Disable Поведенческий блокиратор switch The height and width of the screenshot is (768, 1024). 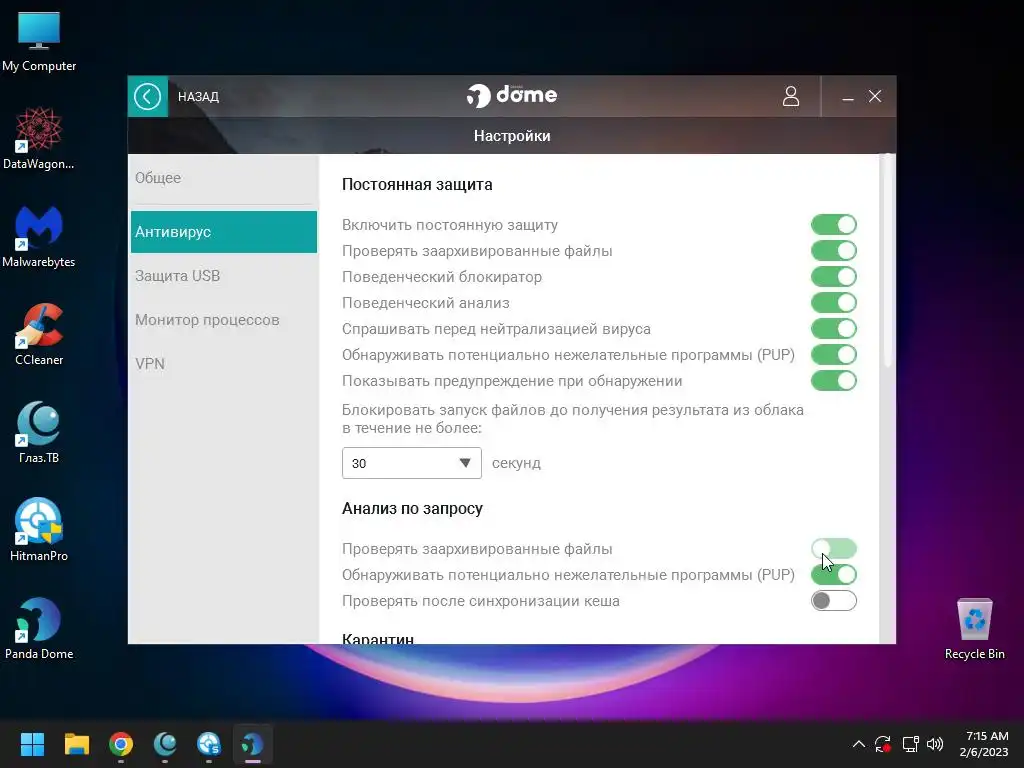click(x=834, y=277)
